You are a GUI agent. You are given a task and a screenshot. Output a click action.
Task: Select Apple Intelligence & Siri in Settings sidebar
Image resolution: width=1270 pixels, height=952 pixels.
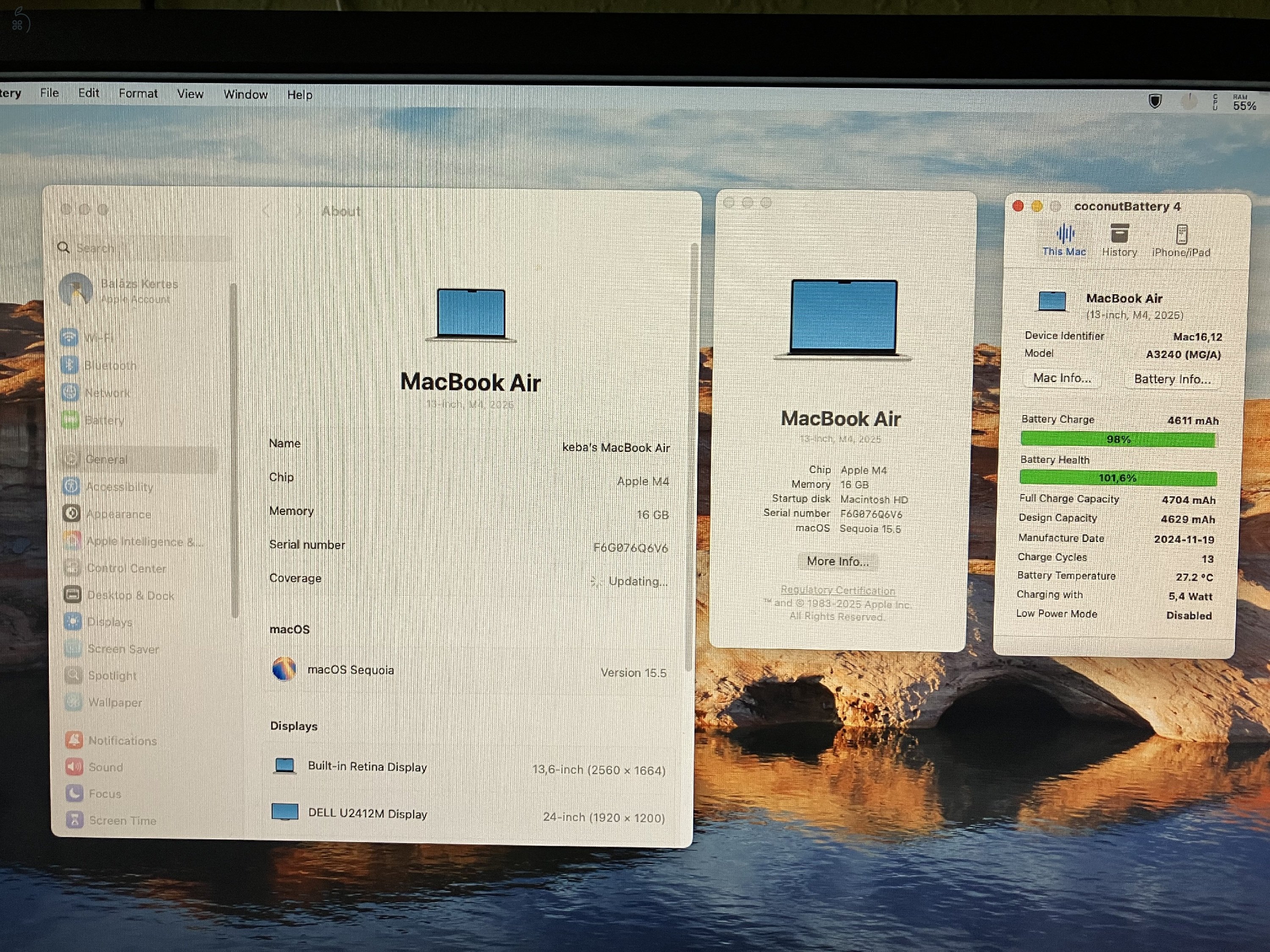138,541
